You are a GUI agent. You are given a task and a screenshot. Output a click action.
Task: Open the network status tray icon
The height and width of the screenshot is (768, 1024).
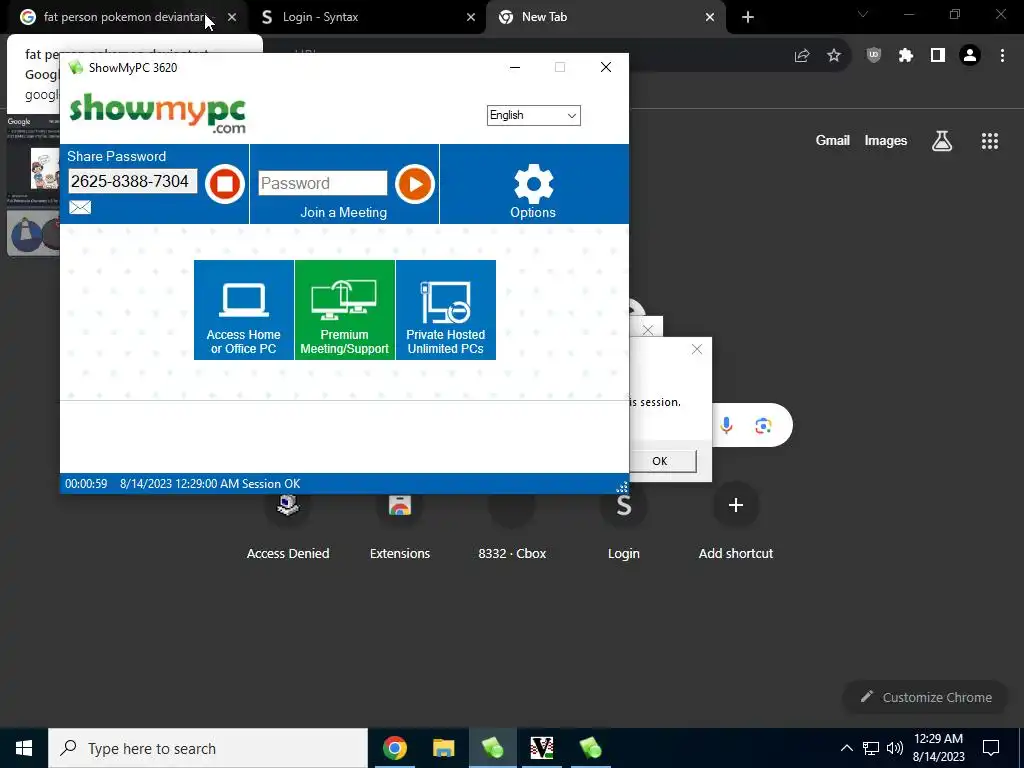871,748
